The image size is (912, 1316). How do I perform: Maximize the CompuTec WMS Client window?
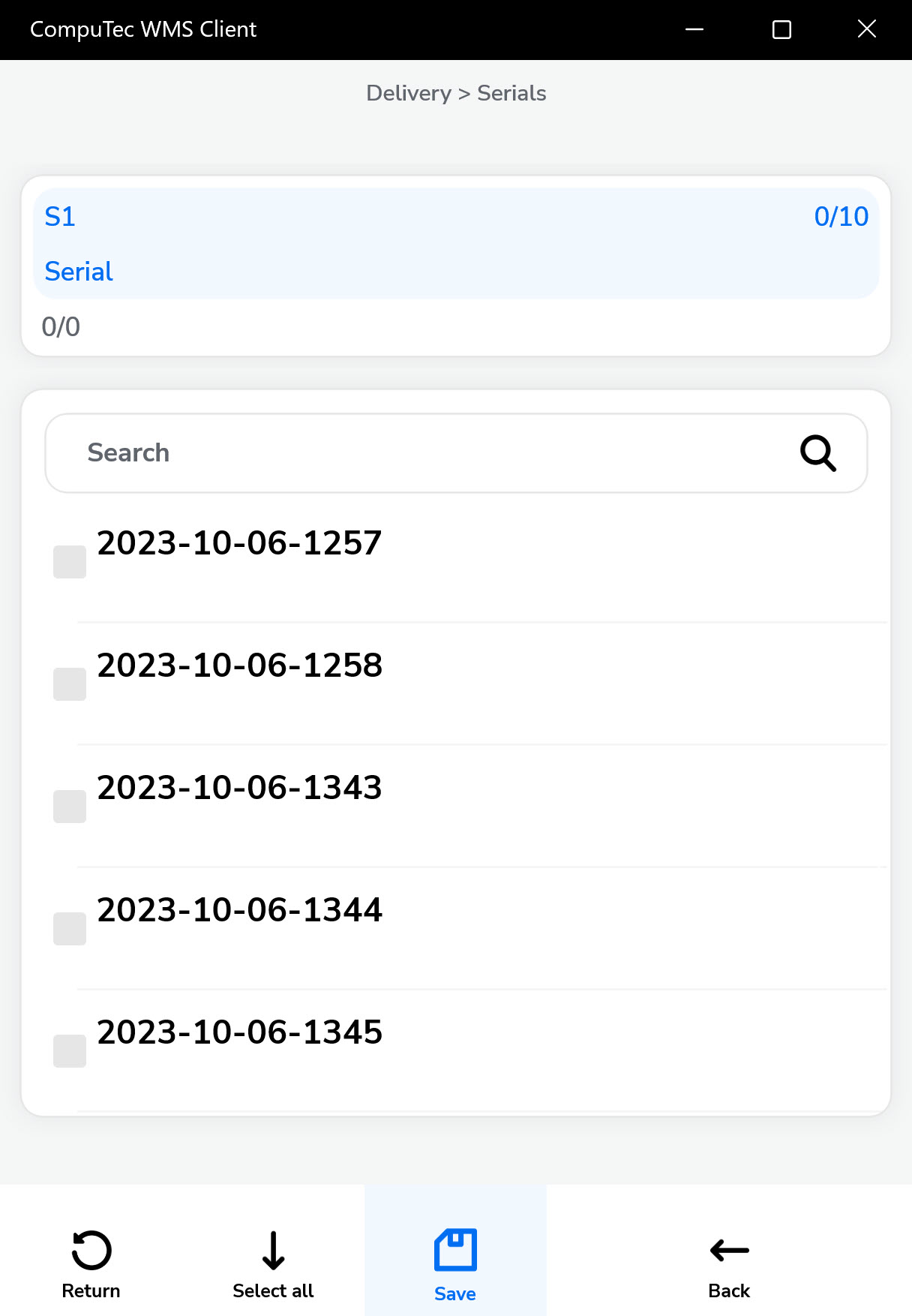781,29
